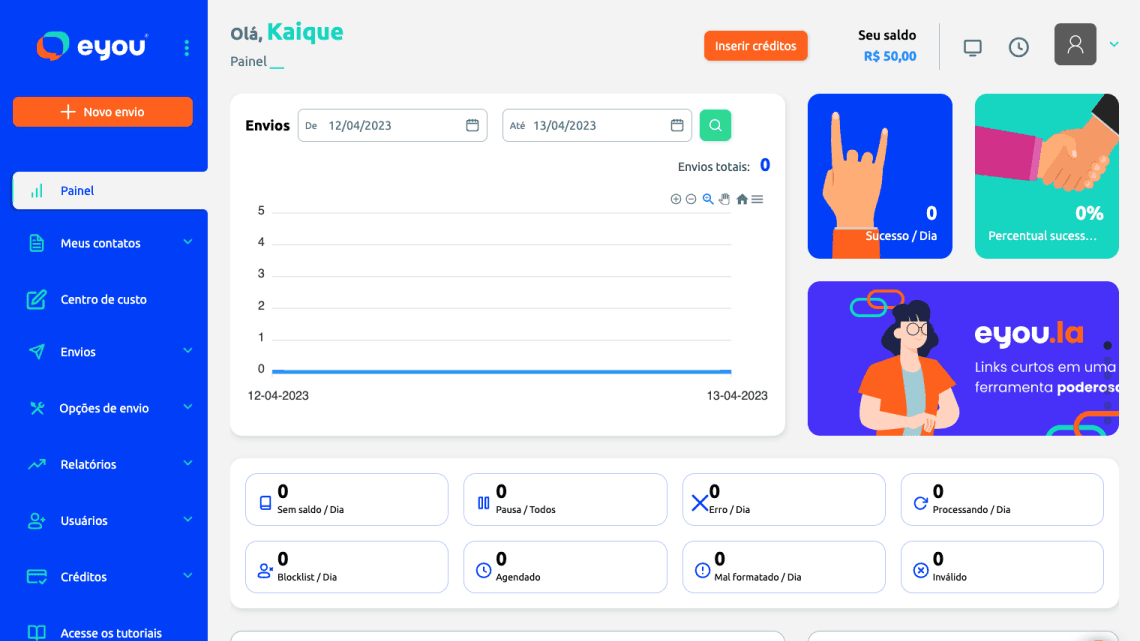Reset chart zoom with home icon
The height and width of the screenshot is (641, 1140).
click(742, 199)
